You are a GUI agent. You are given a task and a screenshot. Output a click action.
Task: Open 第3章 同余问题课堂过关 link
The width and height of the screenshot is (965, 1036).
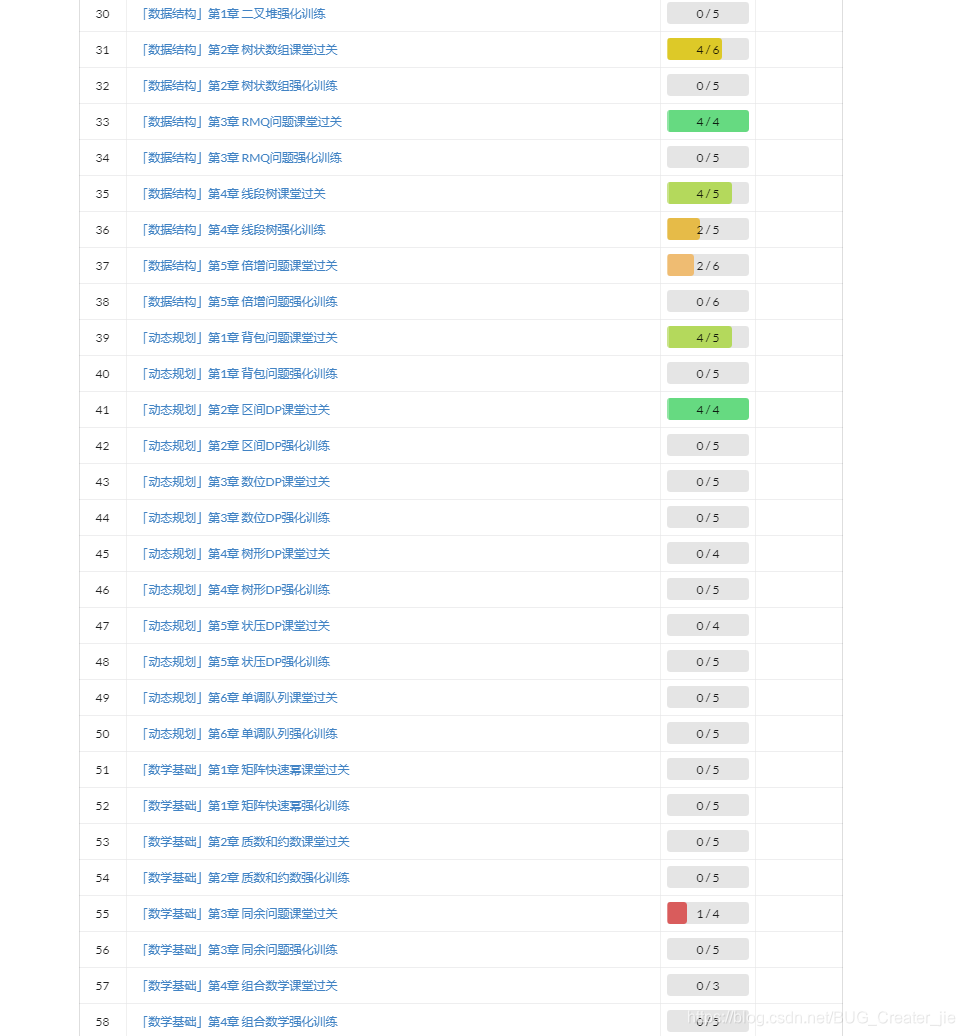(x=240, y=914)
